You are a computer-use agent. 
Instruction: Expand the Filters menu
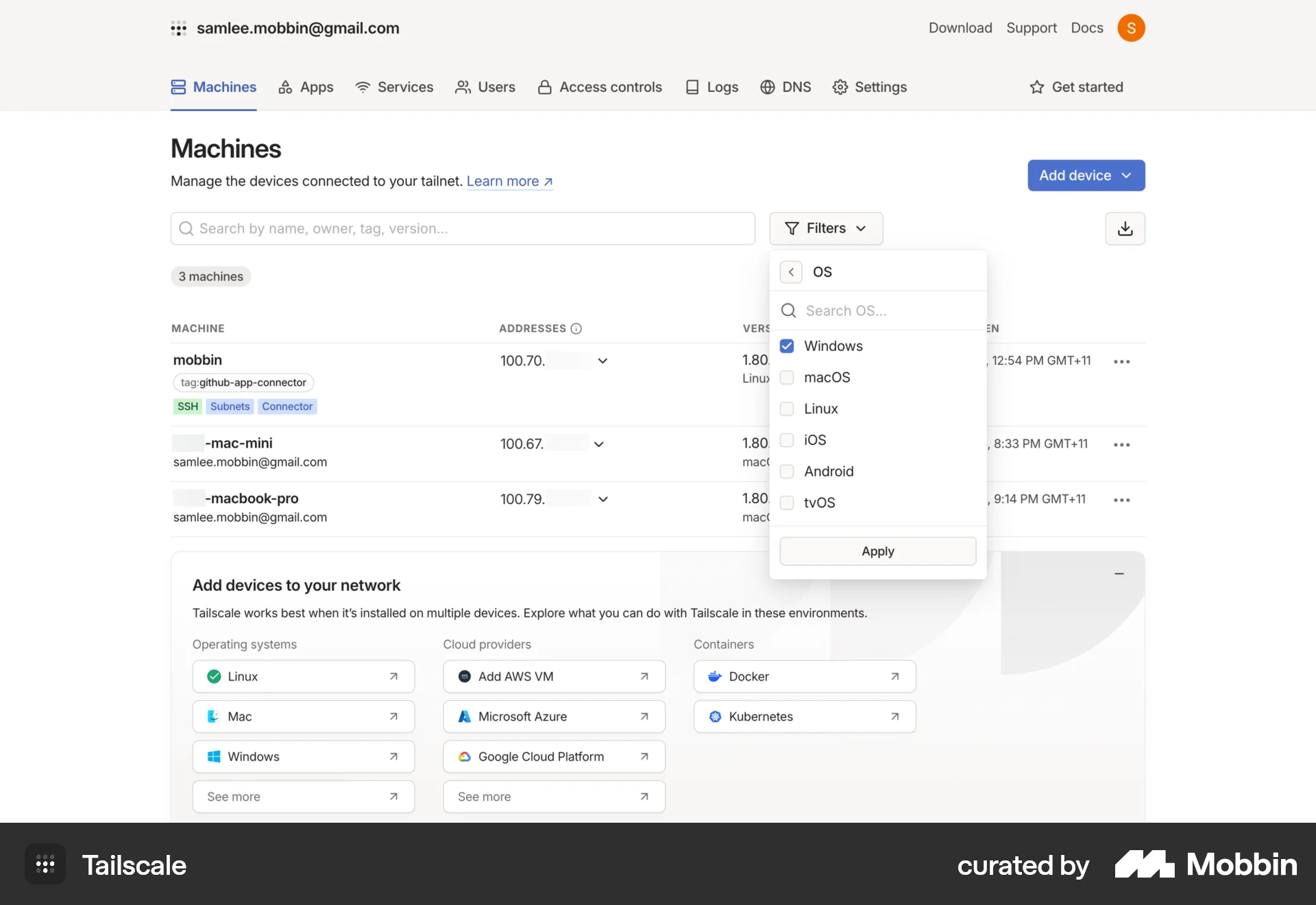coord(826,228)
